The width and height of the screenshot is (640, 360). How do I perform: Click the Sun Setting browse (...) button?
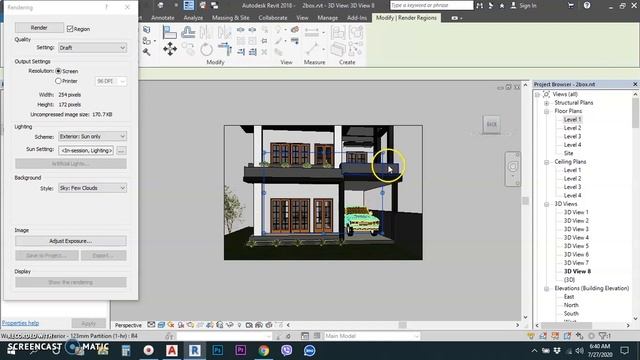coord(121,151)
